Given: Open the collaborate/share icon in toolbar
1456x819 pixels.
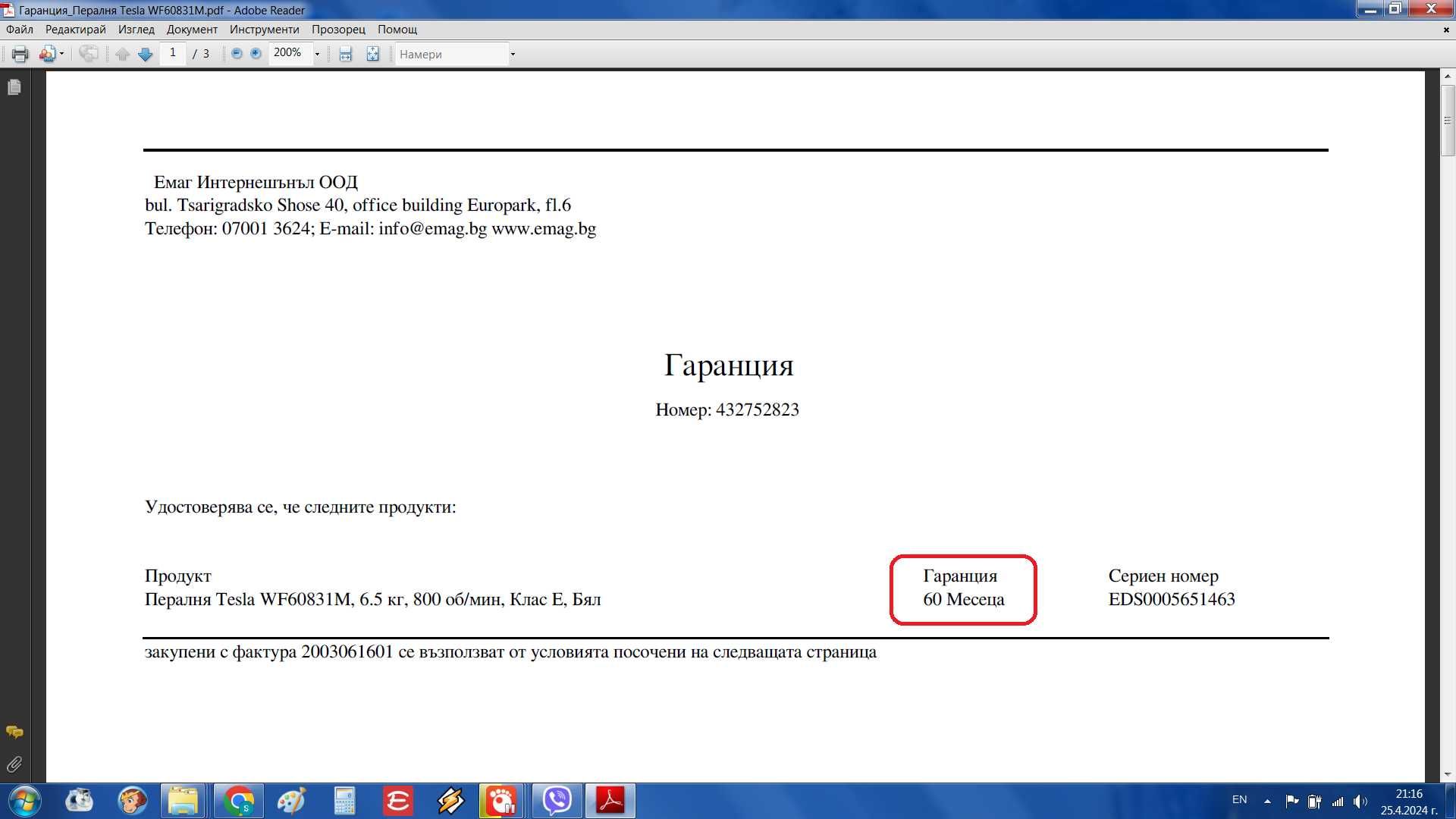Looking at the screenshot, I should tap(48, 54).
